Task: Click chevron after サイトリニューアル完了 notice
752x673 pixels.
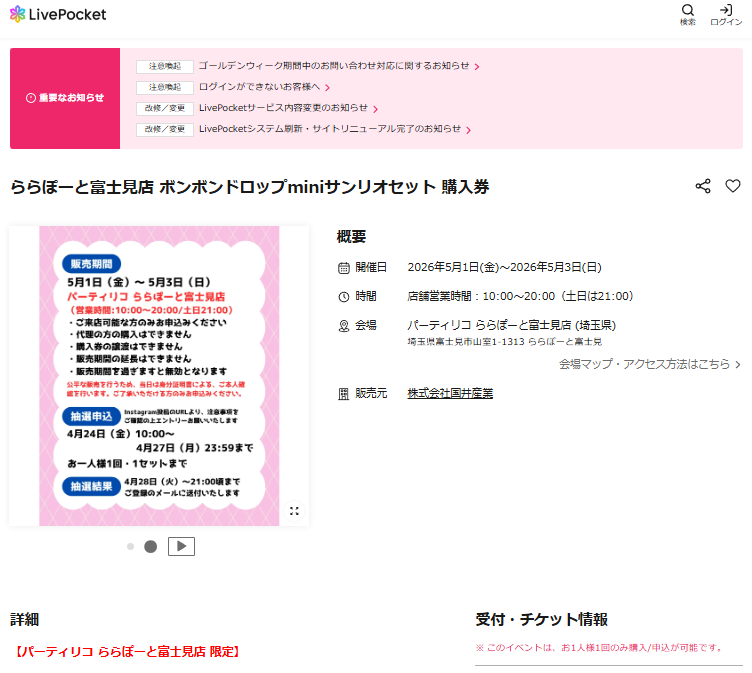Action: (x=469, y=130)
